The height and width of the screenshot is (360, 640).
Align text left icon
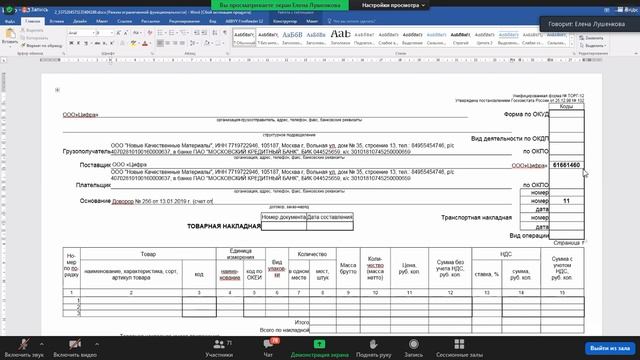point(160,43)
